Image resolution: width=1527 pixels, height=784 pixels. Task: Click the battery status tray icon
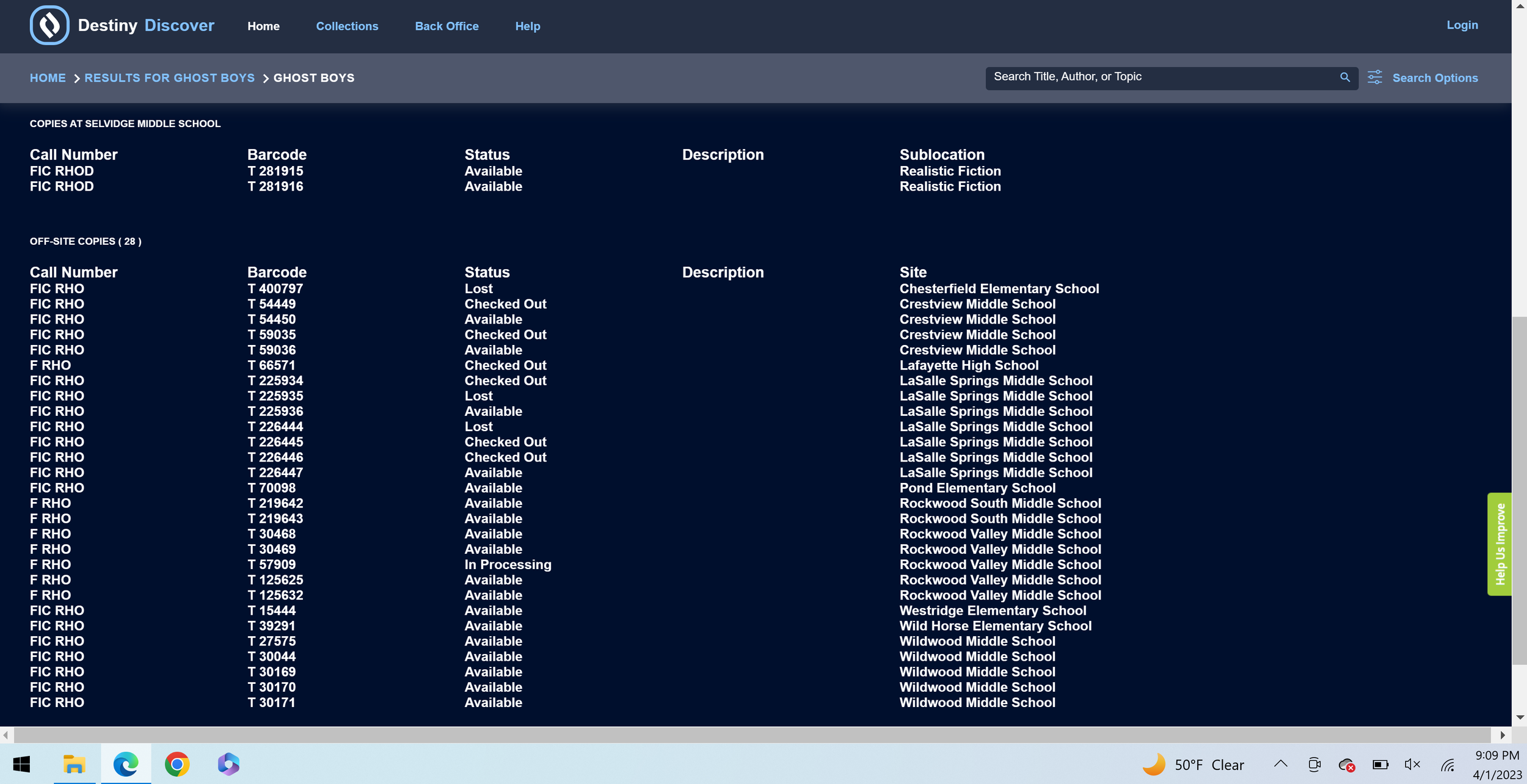point(1380,764)
